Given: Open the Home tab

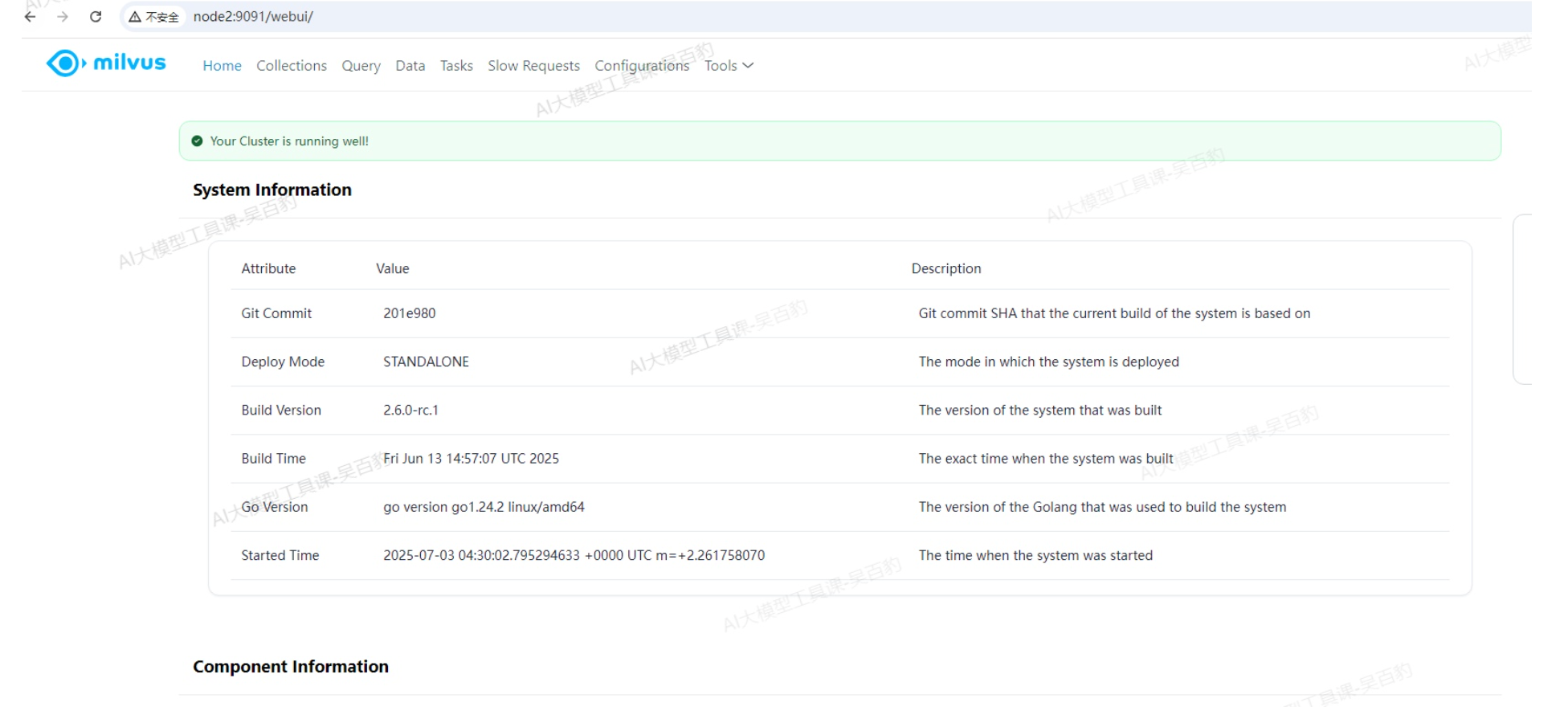Looking at the screenshot, I should point(222,66).
